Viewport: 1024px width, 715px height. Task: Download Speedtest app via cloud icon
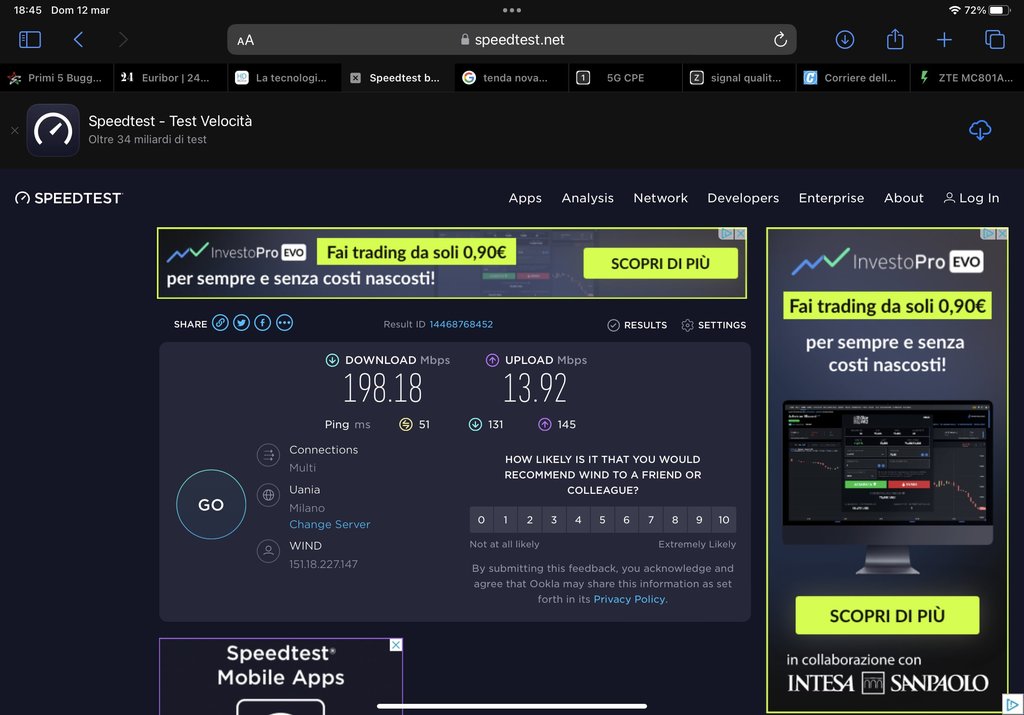click(x=980, y=130)
